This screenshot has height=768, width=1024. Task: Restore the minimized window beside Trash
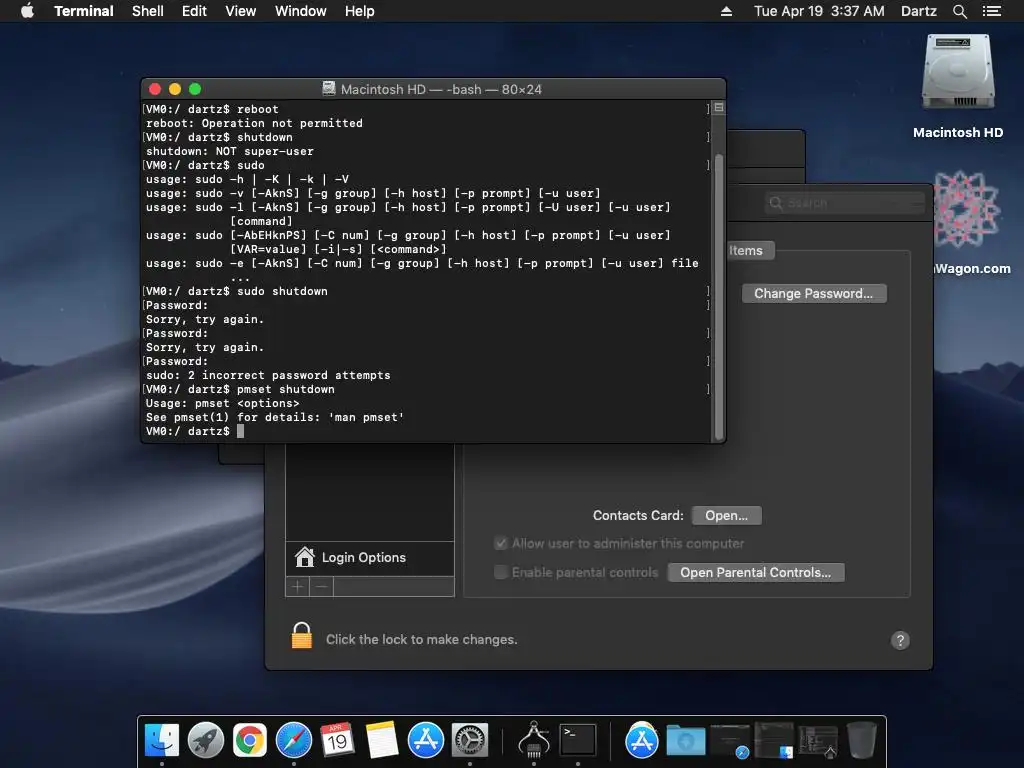(817, 742)
